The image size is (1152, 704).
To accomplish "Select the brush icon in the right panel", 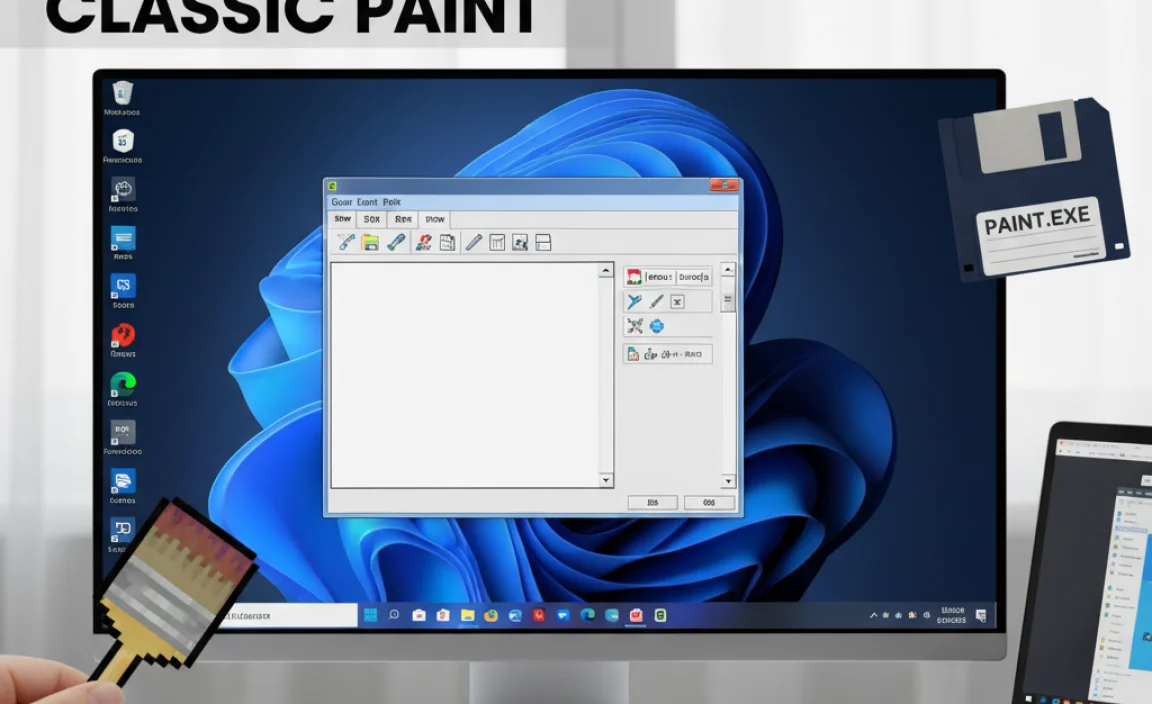I will (655, 301).
